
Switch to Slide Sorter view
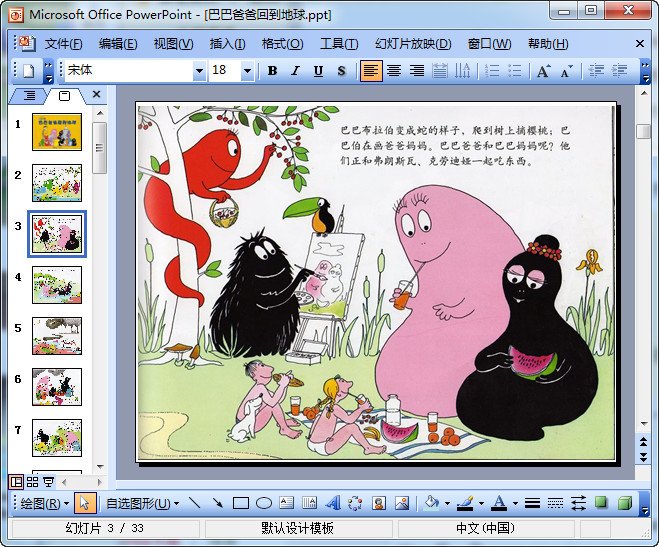(32, 481)
